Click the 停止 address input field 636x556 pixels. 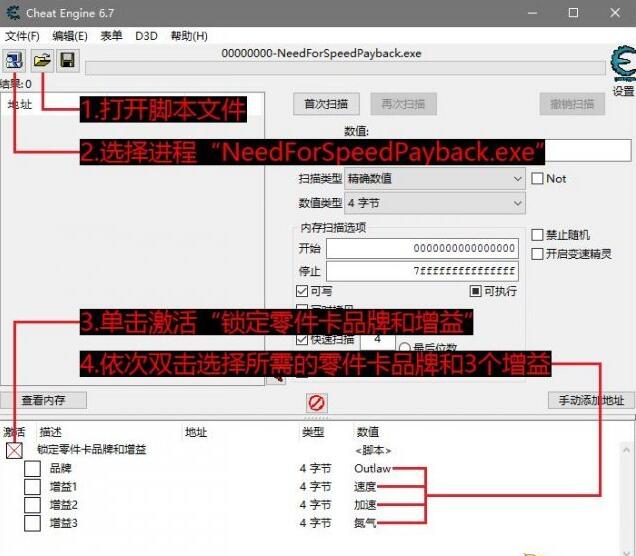point(422,271)
